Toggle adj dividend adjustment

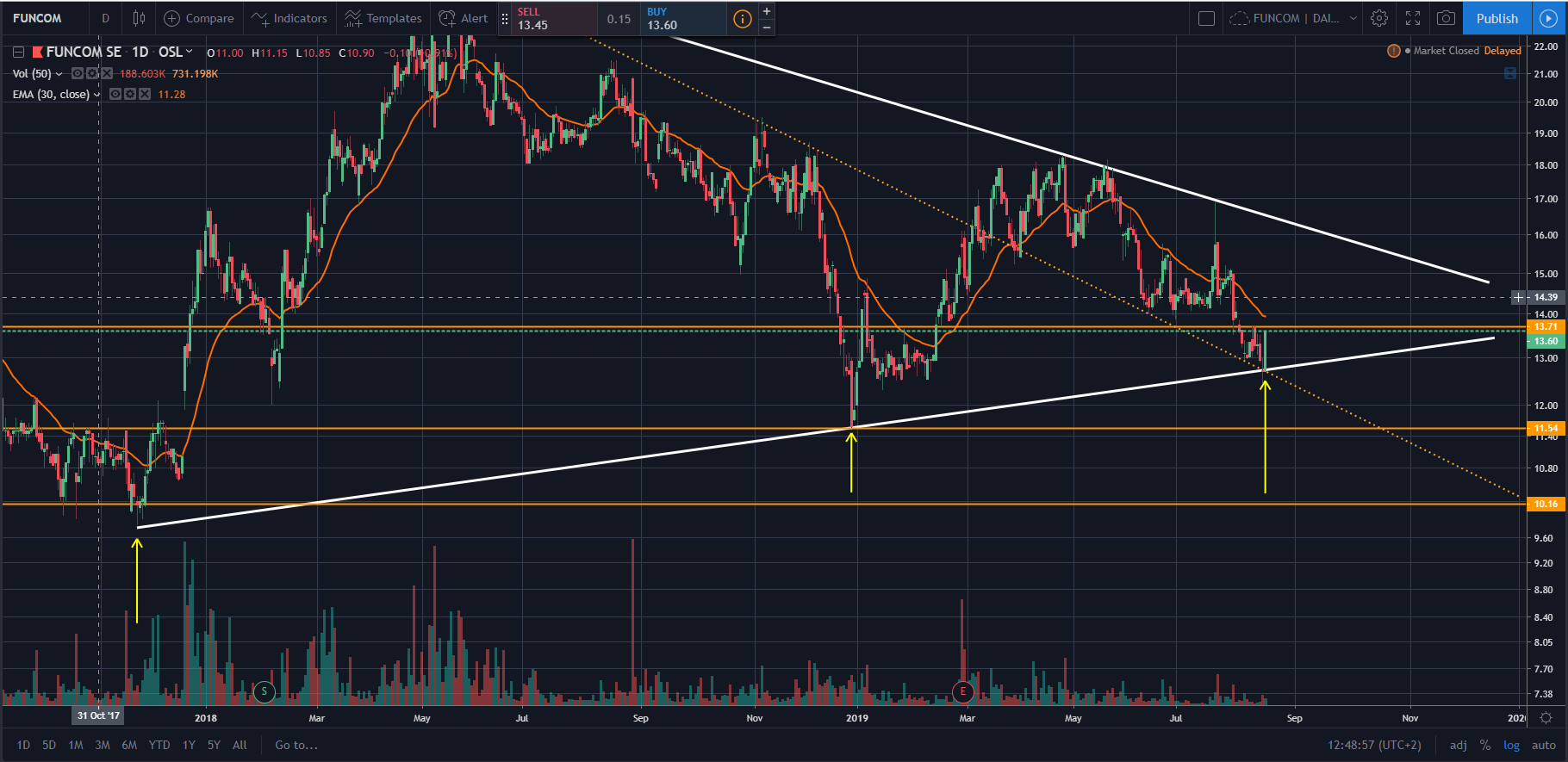[1458, 745]
